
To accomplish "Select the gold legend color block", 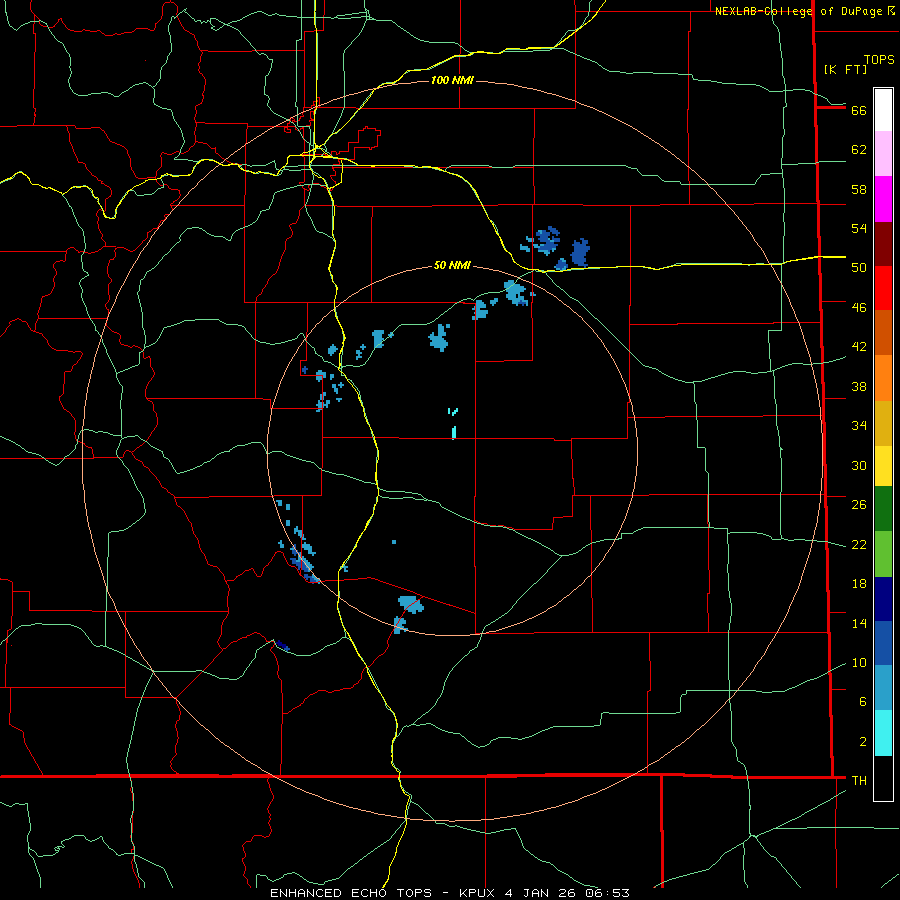I will [883, 423].
